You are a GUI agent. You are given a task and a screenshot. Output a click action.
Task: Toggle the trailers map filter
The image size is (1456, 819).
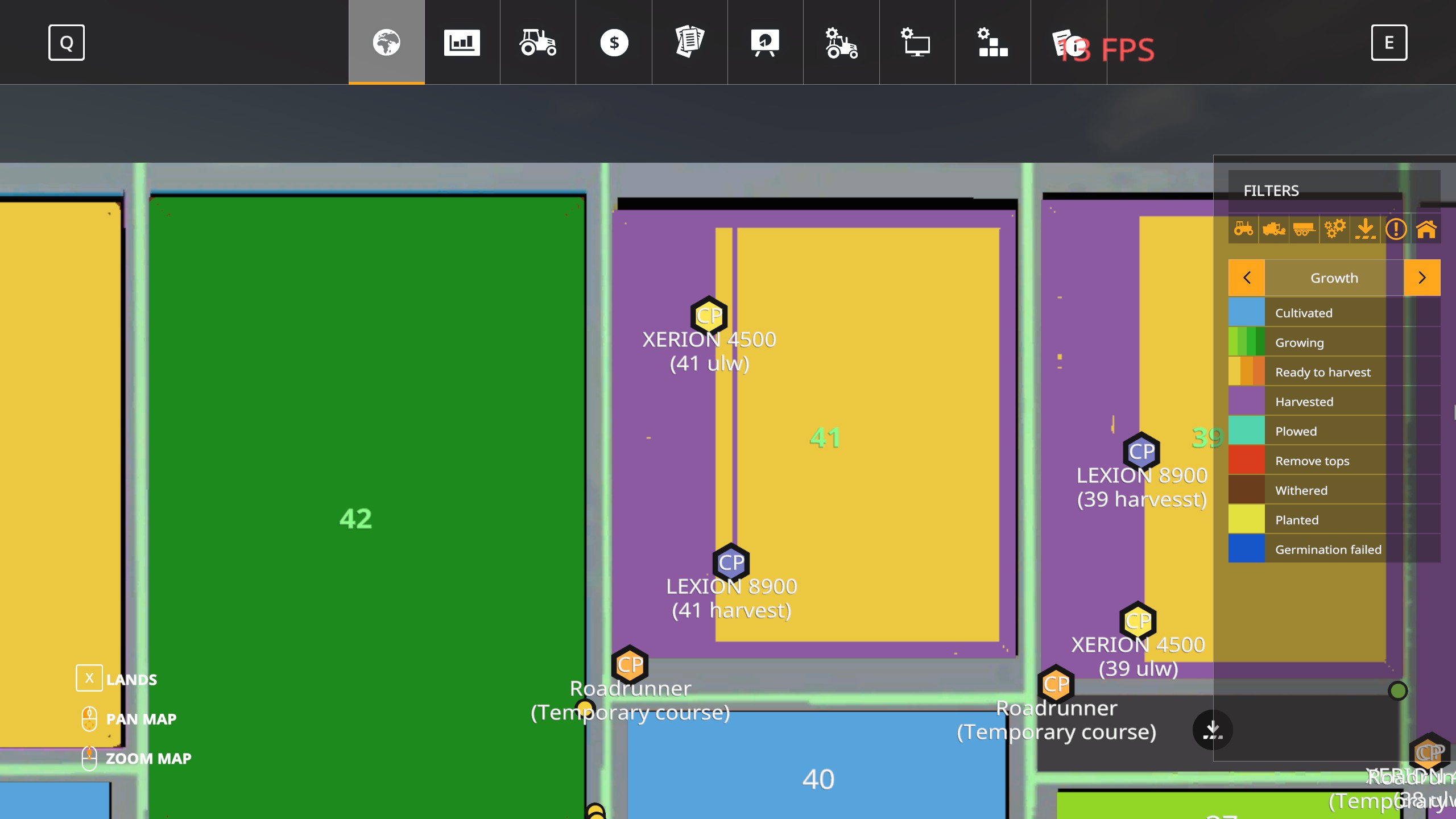tap(1304, 229)
